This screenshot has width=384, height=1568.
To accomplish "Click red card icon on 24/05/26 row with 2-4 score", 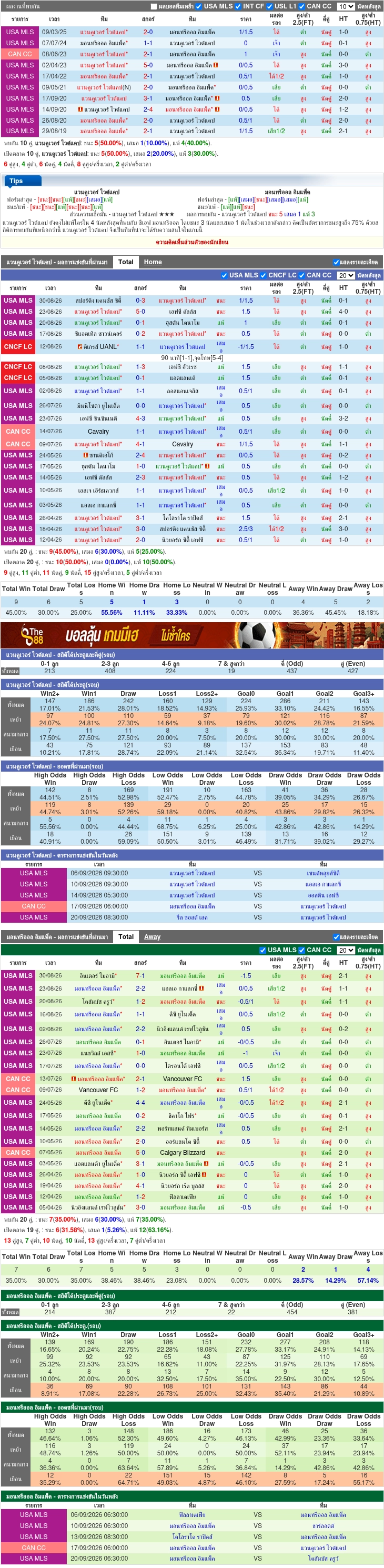I will coord(86,455).
